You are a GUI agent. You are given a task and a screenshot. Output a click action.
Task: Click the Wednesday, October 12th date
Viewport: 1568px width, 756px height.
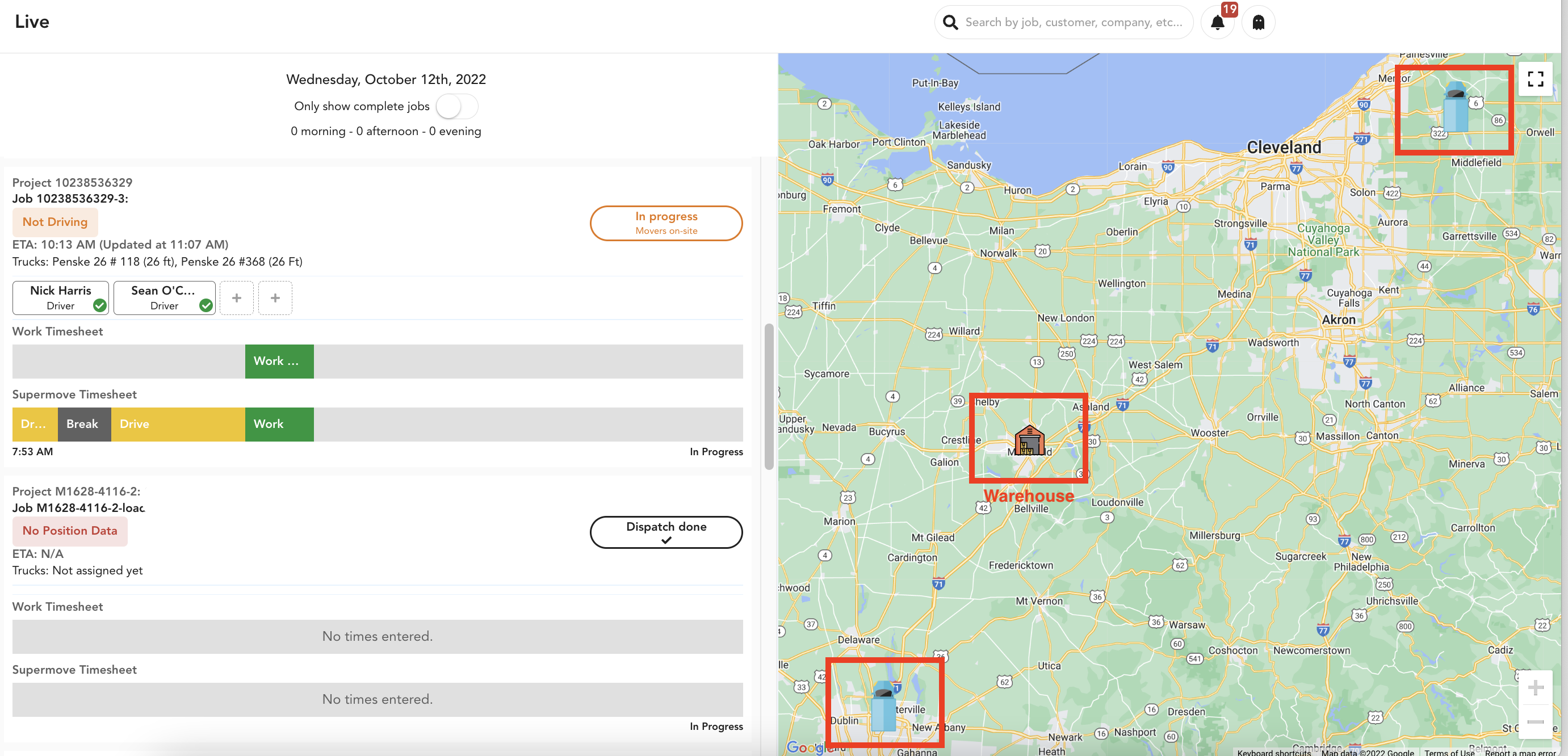click(x=386, y=79)
